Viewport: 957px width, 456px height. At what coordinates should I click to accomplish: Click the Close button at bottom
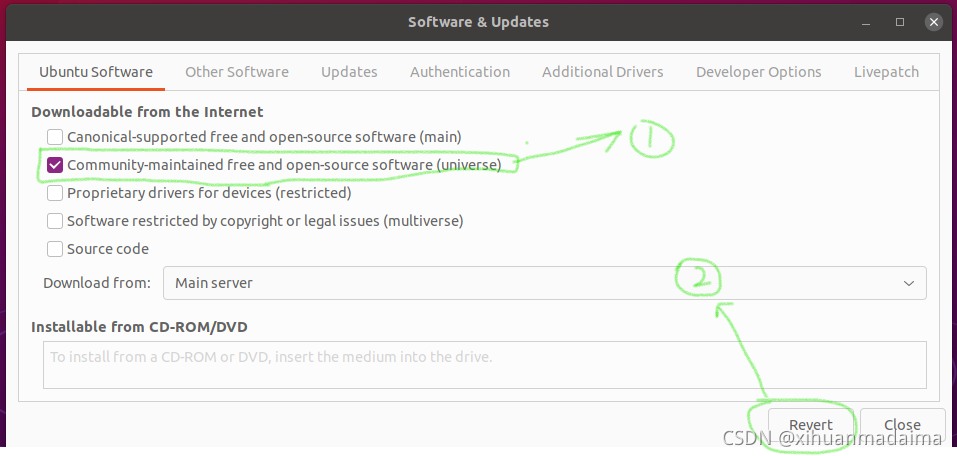tap(902, 425)
